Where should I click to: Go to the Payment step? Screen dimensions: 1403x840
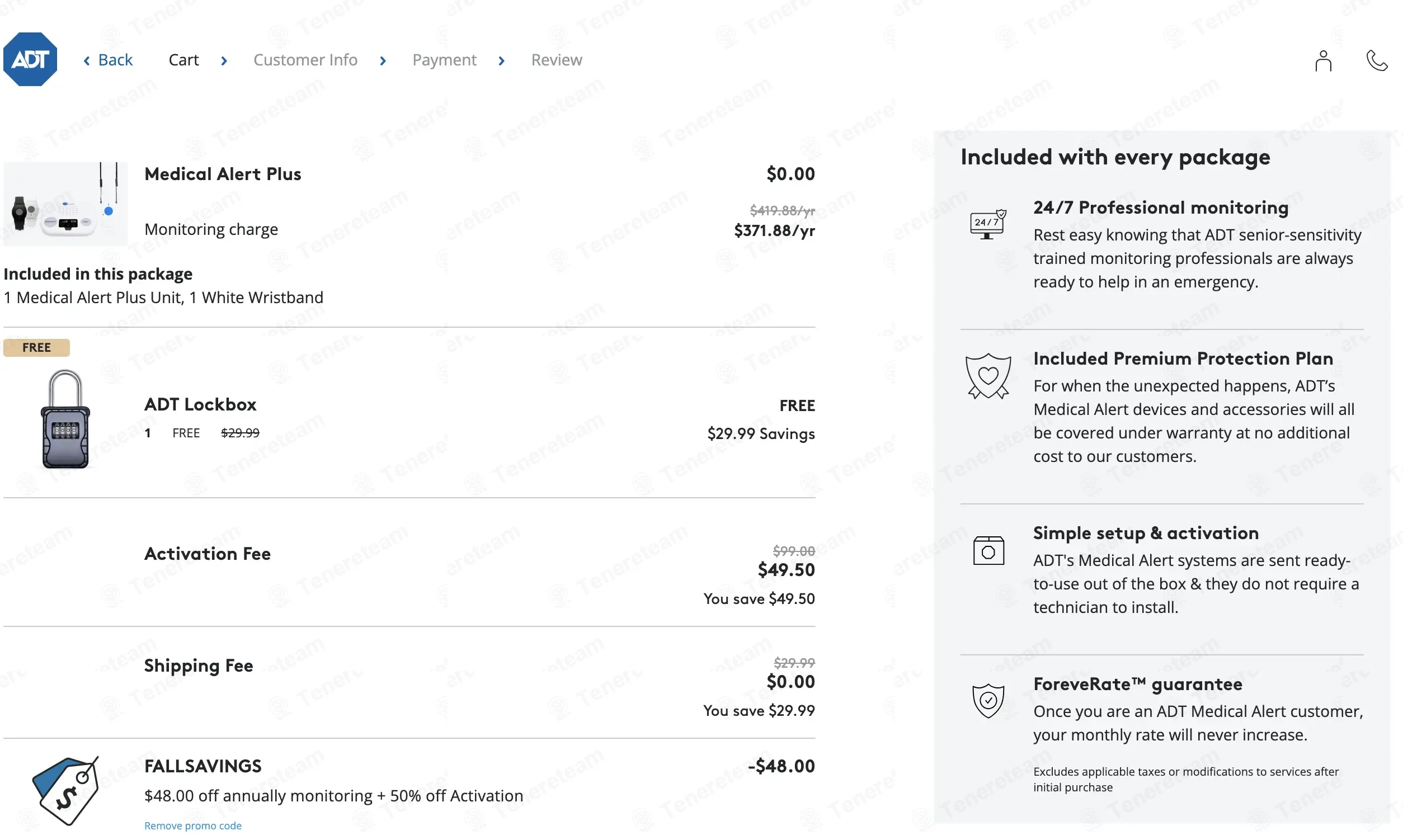click(444, 60)
